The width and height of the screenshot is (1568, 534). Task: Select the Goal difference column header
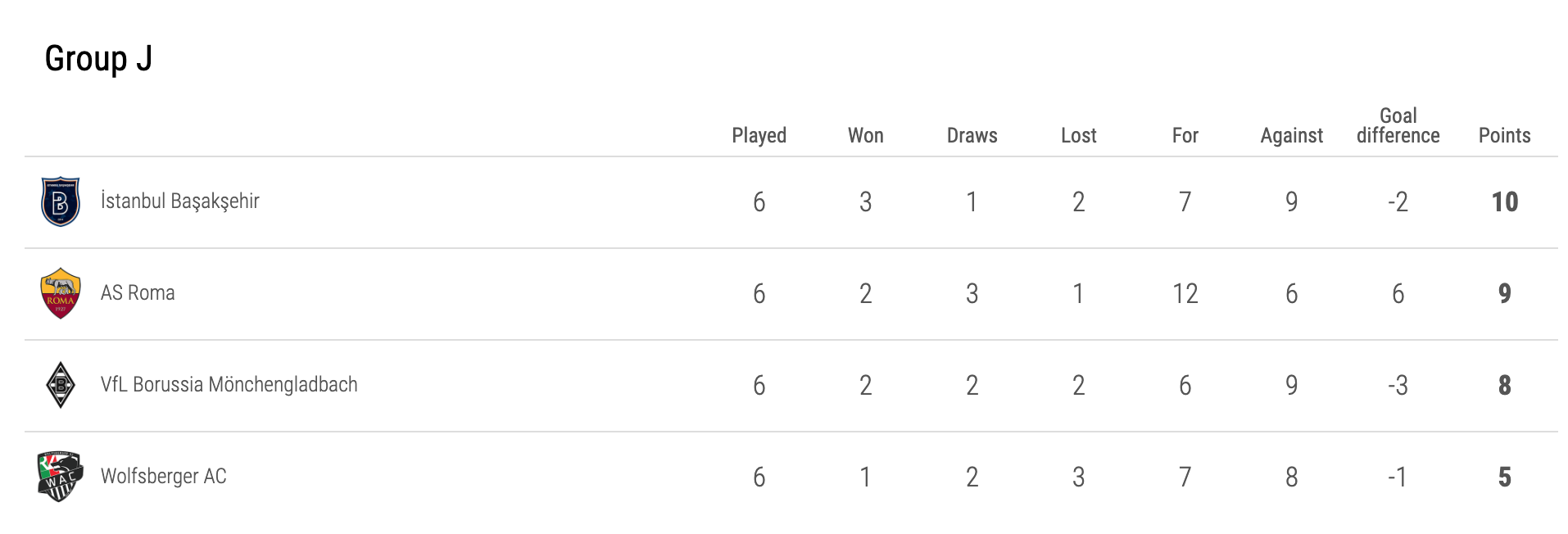1398,125
